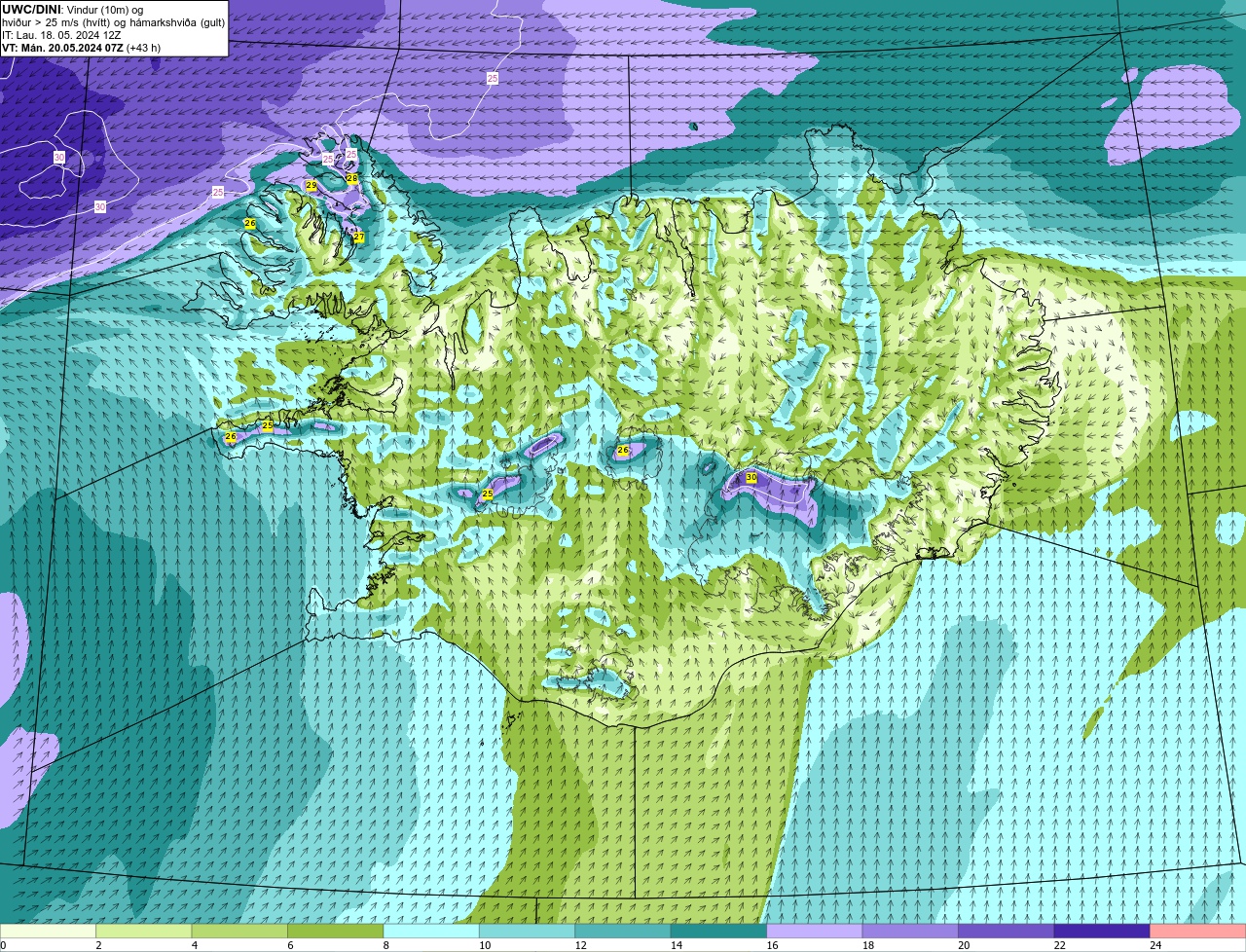Click the dark indigo 22–24 m/s legend swatch
This screenshot has width=1246, height=952.
point(1102,932)
